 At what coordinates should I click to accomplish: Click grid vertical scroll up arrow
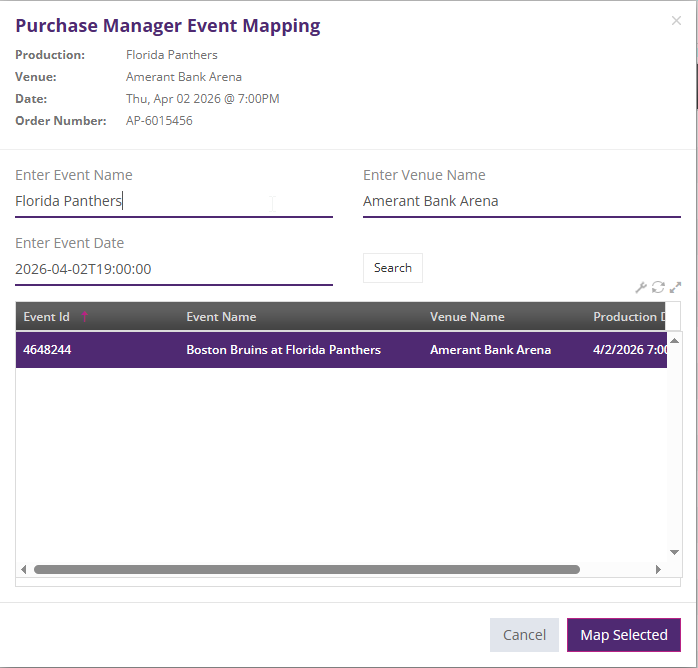point(674,340)
